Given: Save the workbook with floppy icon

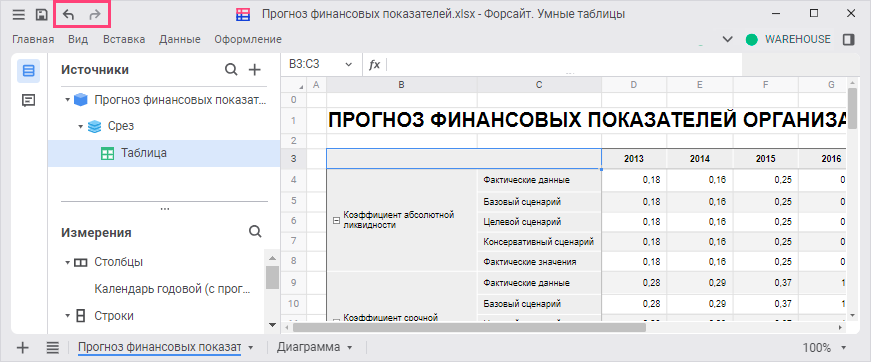Looking at the screenshot, I should coord(41,15).
